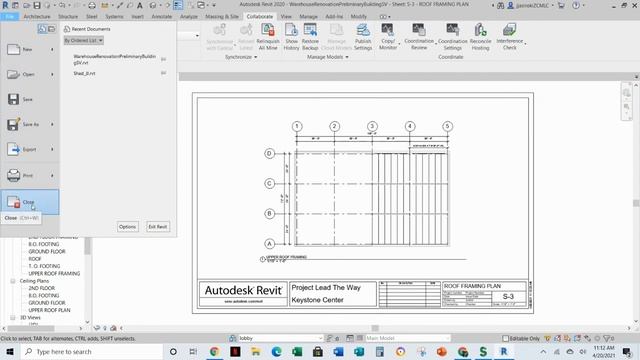The image size is (640, 360).
Task: Switch to the Architecture ribbon tab
Action: tap(37, 17)
